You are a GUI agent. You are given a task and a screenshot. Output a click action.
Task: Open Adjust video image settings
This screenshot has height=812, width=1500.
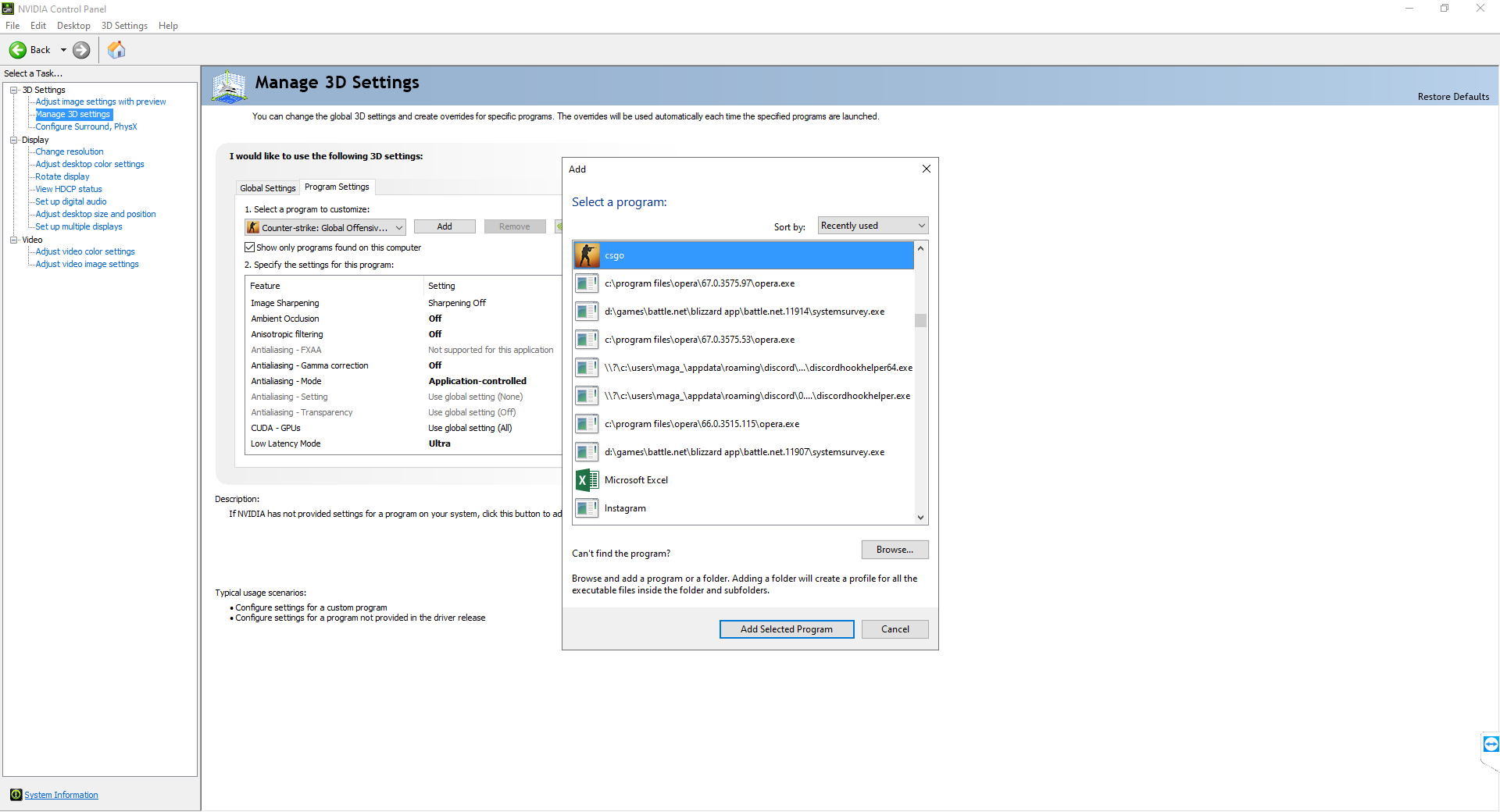(x=87, y=264)
